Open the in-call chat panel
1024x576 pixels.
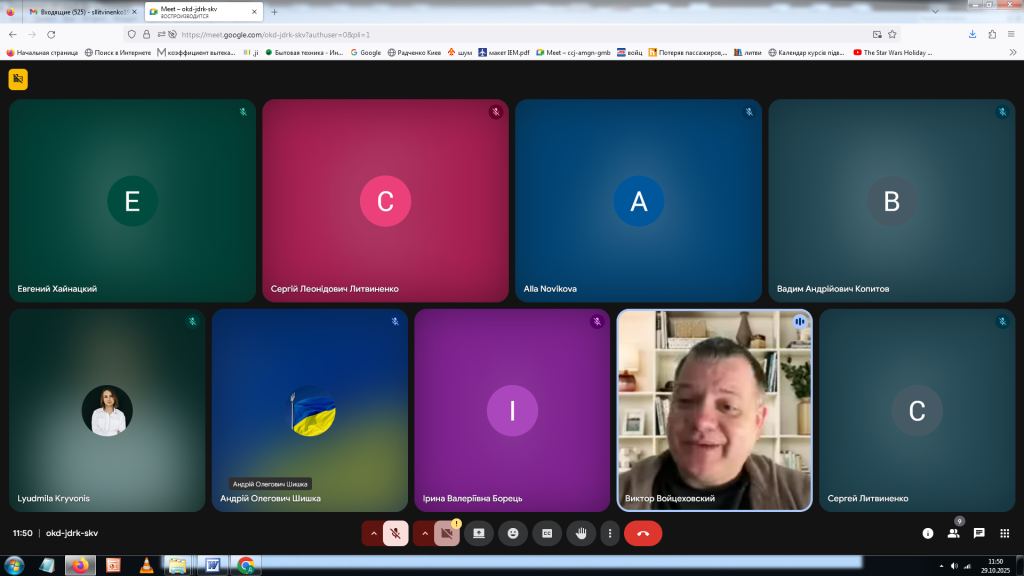979,533
